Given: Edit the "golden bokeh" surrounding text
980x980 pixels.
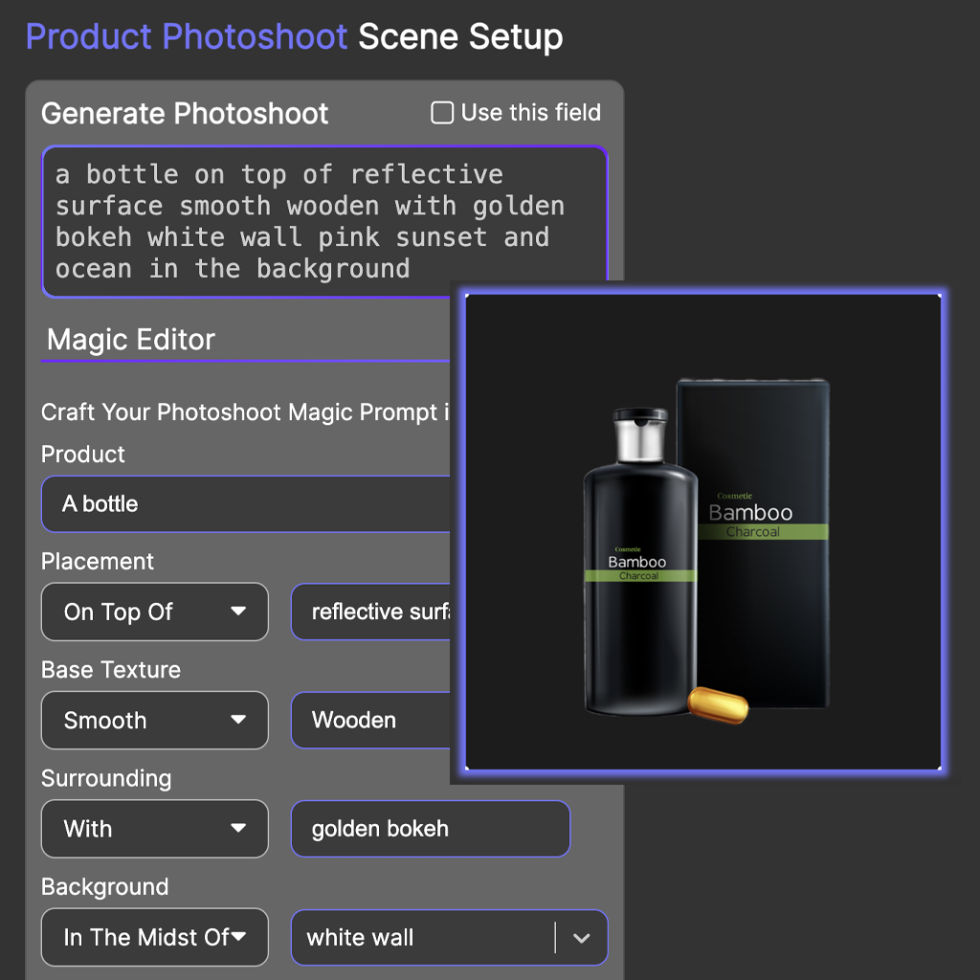Looking at the screenshot, I should [x=430, y=829].
